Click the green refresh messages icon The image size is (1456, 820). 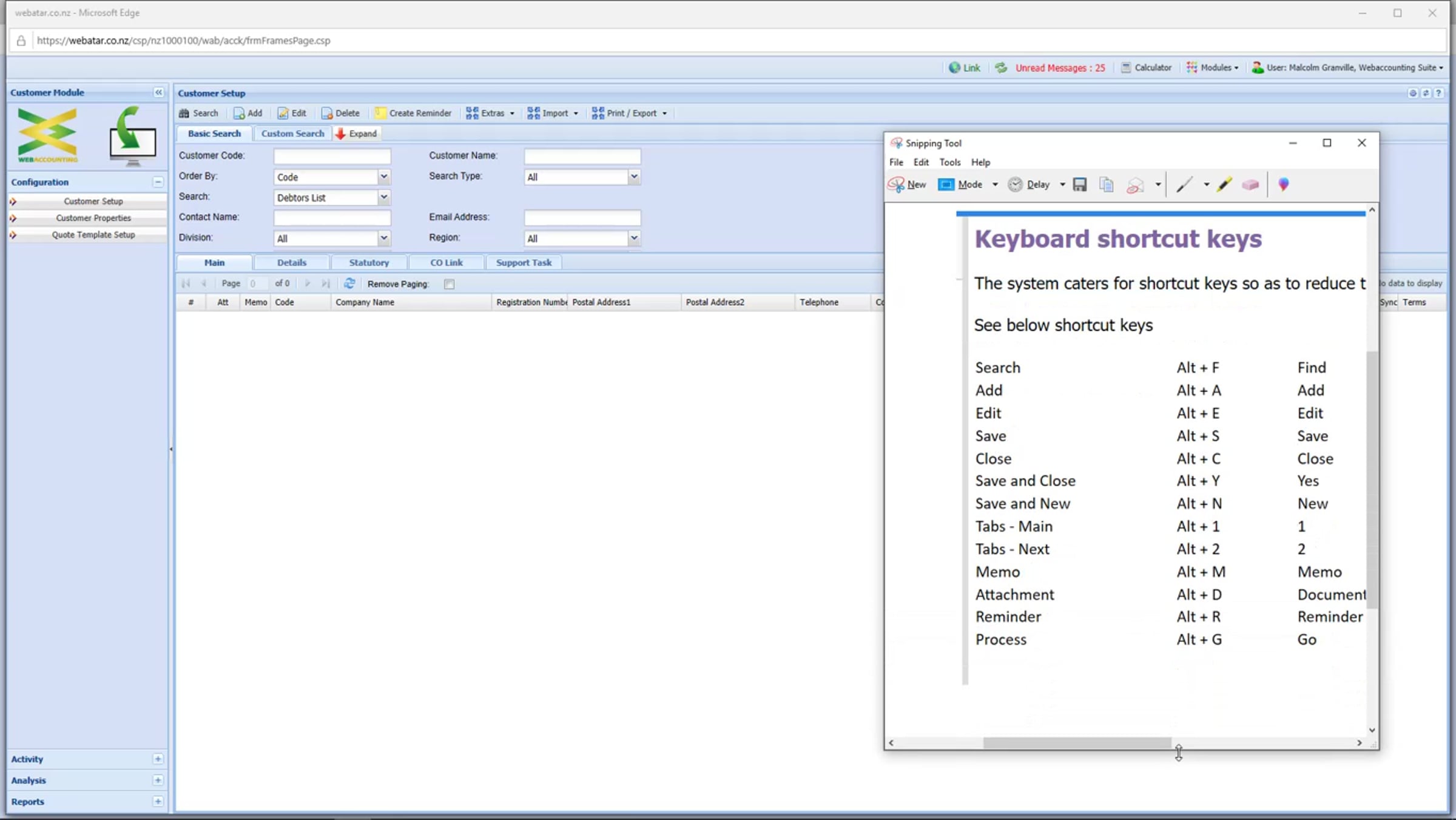1001,68
